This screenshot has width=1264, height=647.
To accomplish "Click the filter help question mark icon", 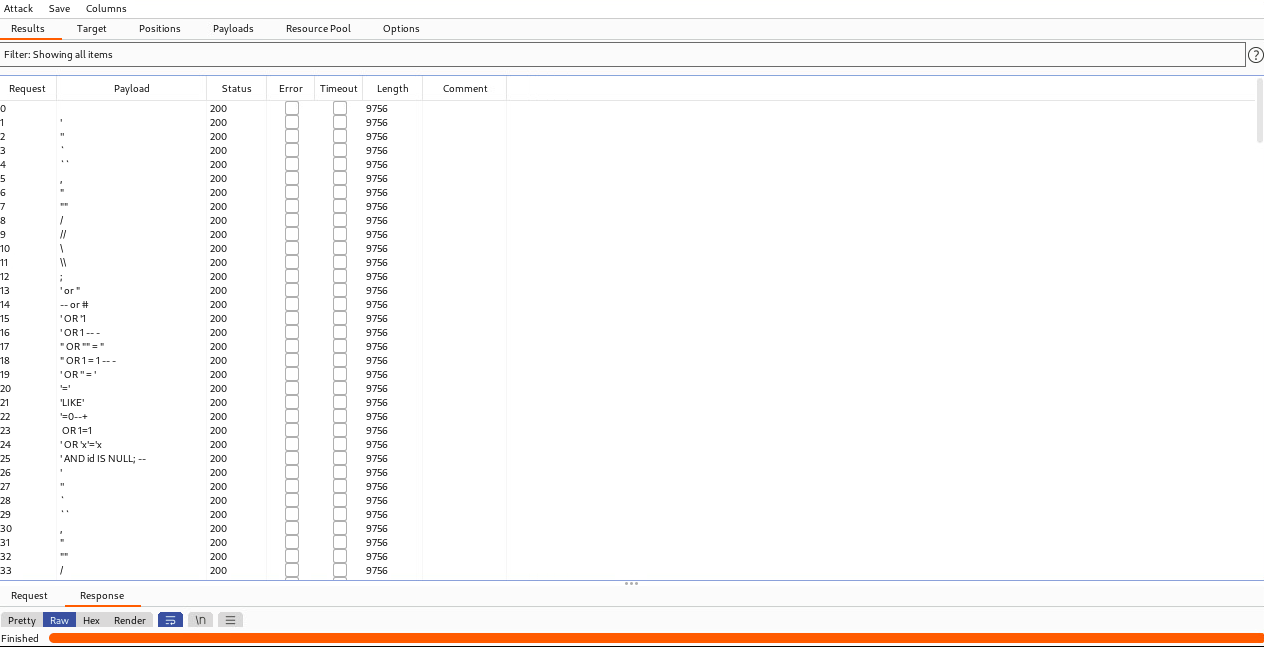I will [x=1255, y=55].
